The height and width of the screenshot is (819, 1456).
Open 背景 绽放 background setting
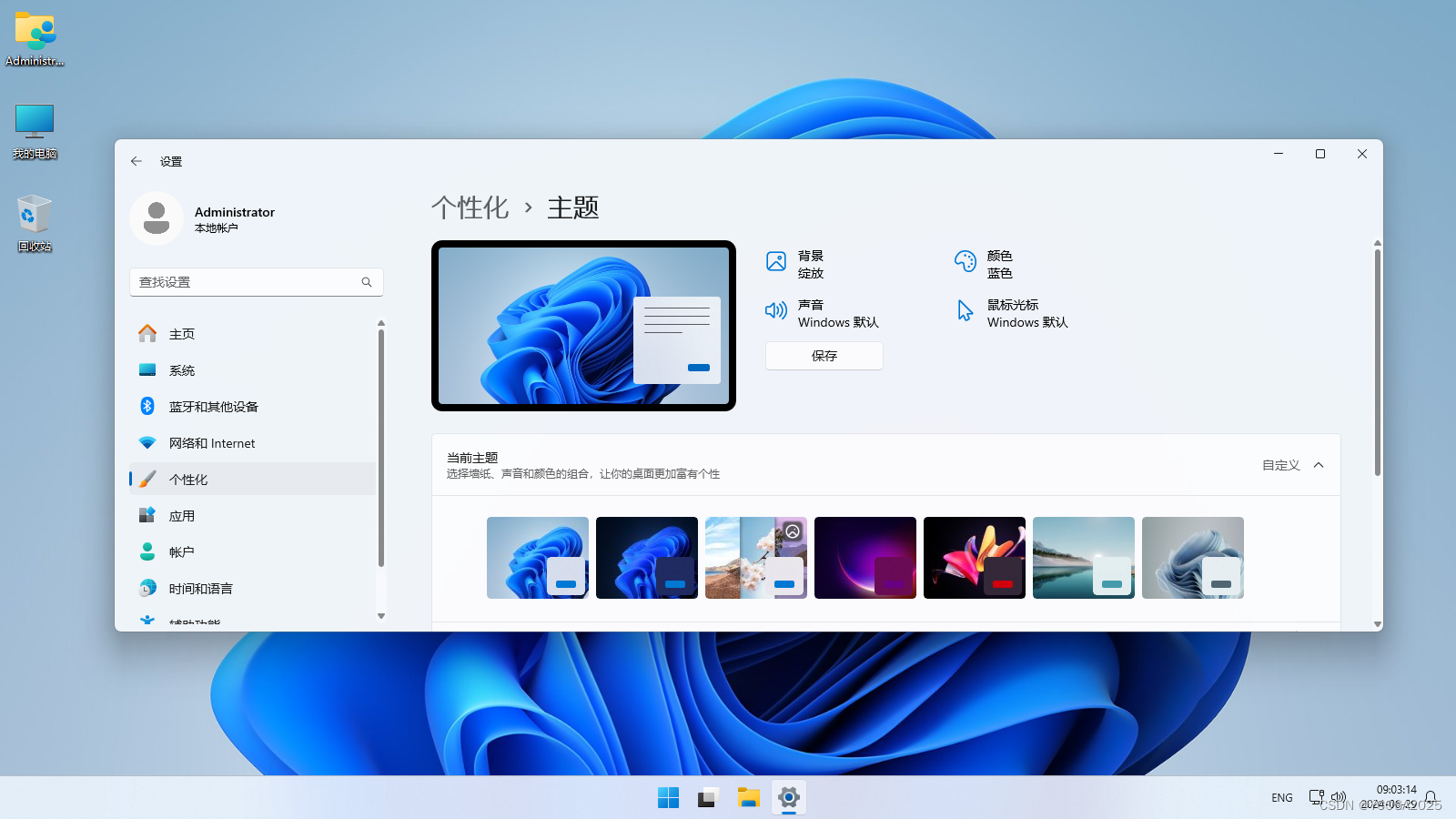[x=795, y=264]
